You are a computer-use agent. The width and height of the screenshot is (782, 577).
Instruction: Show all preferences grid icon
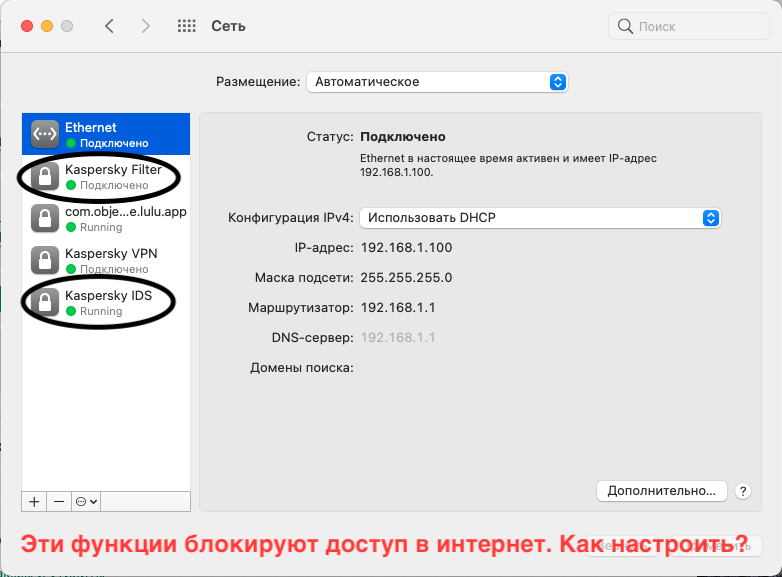187,26
